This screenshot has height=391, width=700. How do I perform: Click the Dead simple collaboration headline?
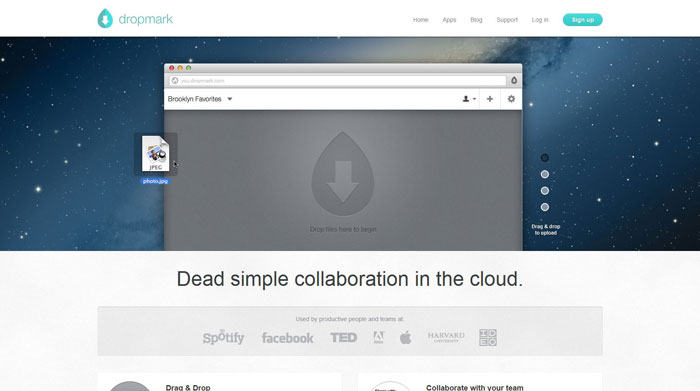click(350, 279)
